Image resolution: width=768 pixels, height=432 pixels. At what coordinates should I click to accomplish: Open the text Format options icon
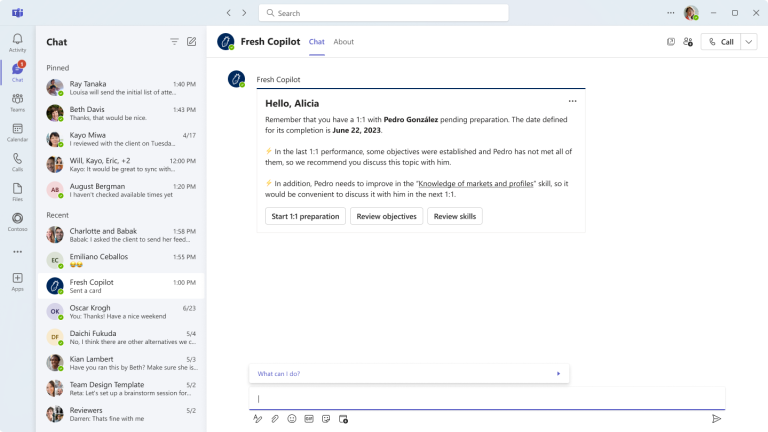(258, 419)
